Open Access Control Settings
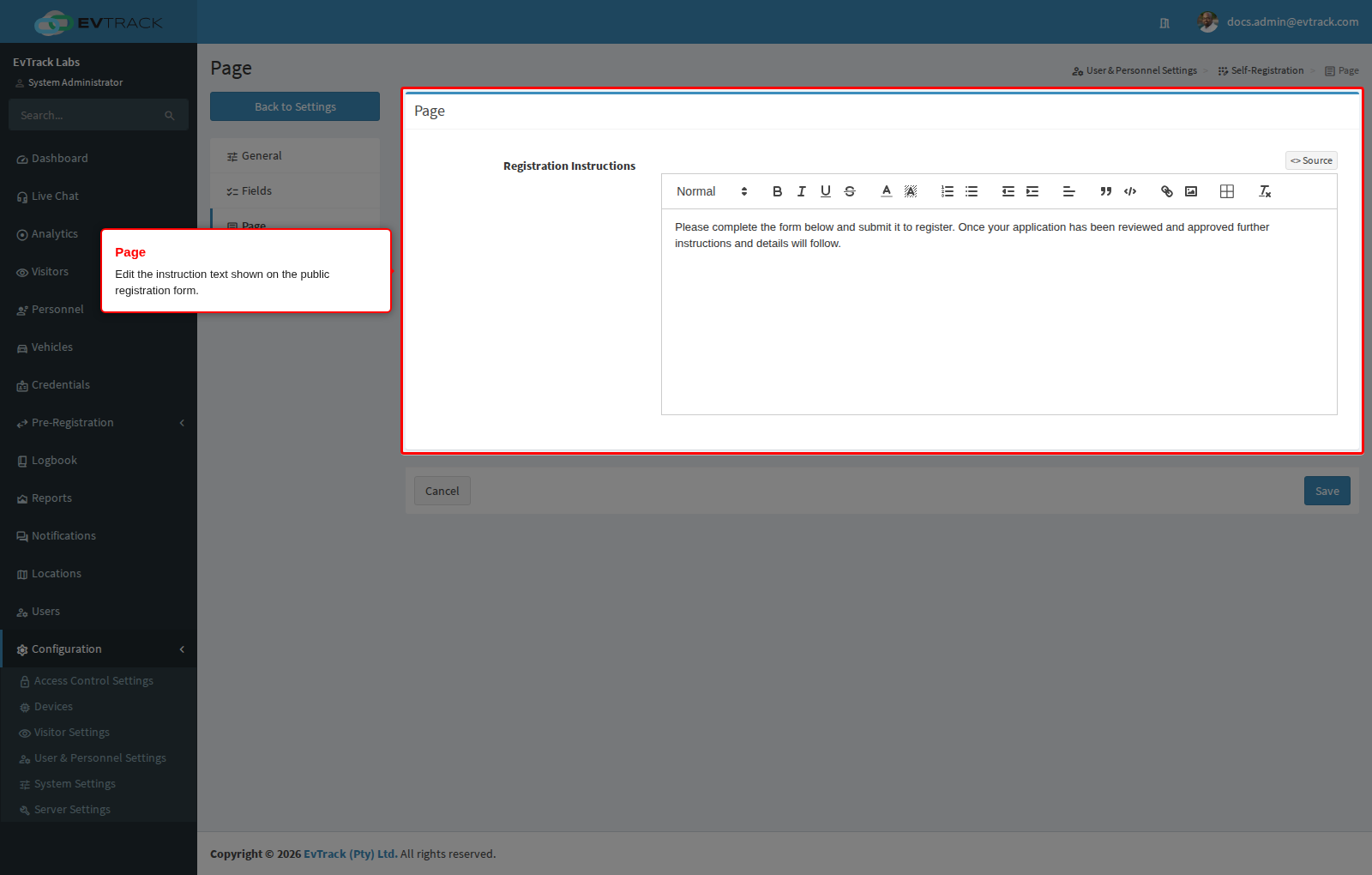 [x=99, y=681]
